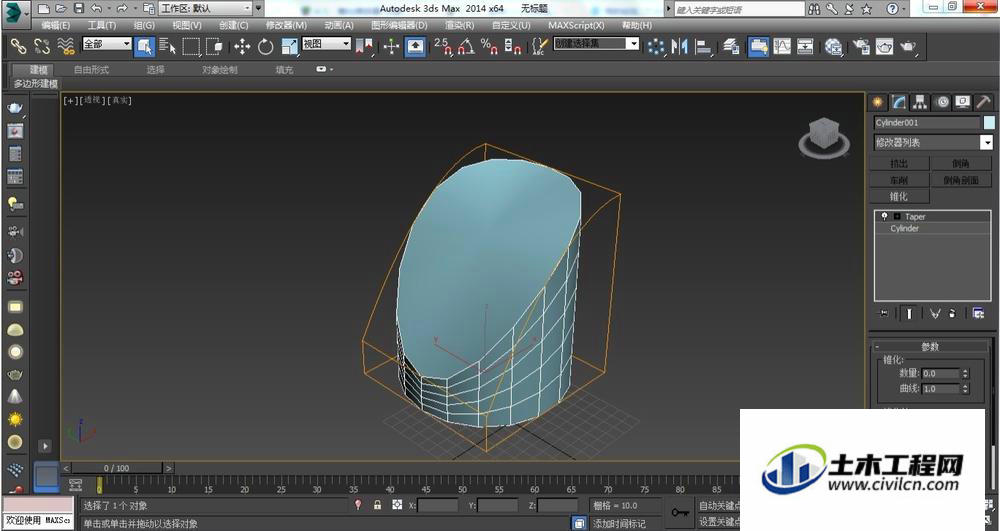Pick the Rectangular Selection Region tool
Screen dimensions: 1000x531
(191, 47)
